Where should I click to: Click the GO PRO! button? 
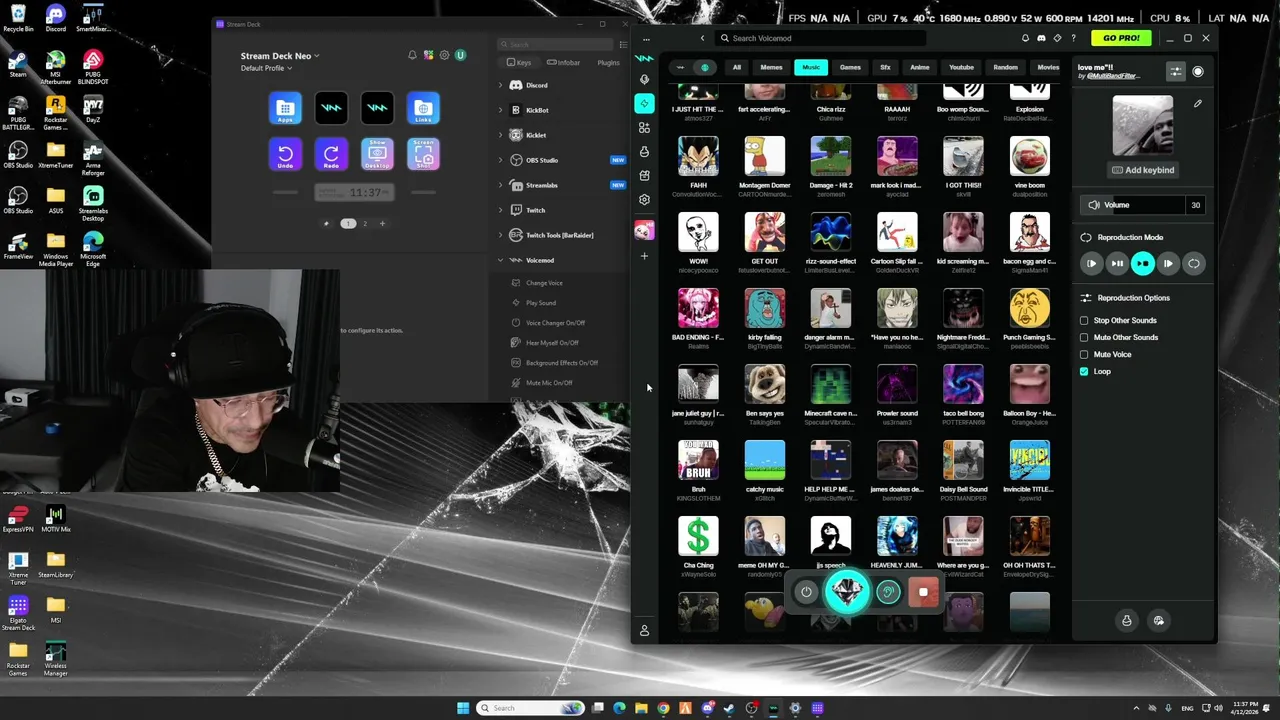click(1121, 38)
